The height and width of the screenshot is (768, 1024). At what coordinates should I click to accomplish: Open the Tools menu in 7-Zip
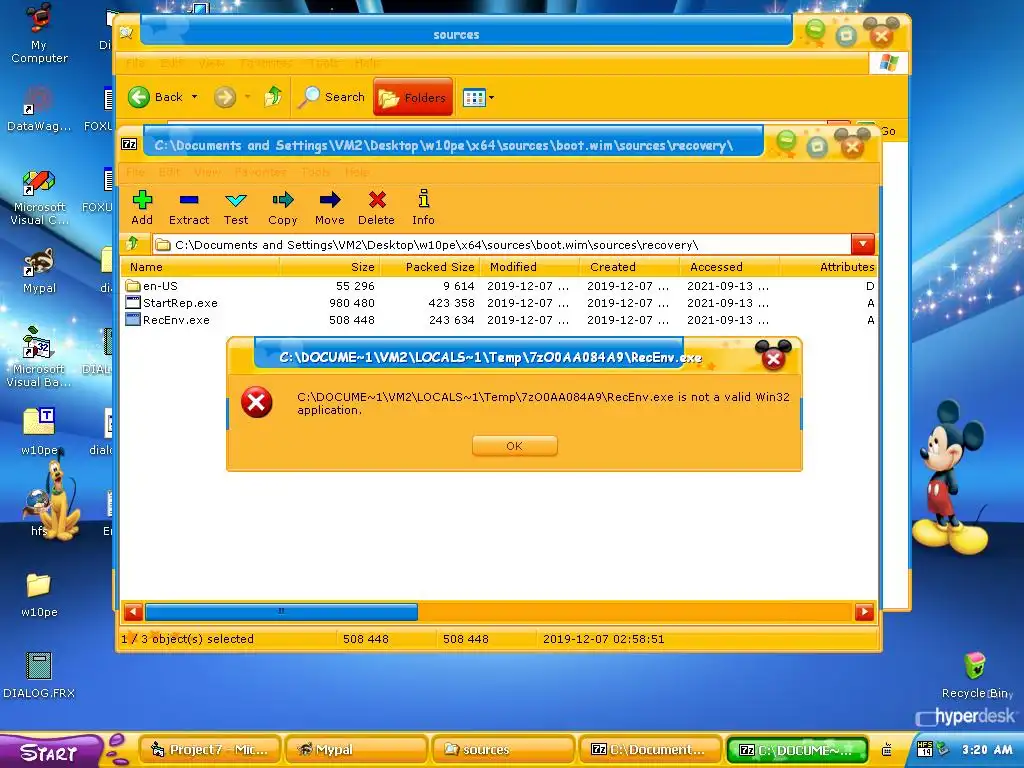315,172
